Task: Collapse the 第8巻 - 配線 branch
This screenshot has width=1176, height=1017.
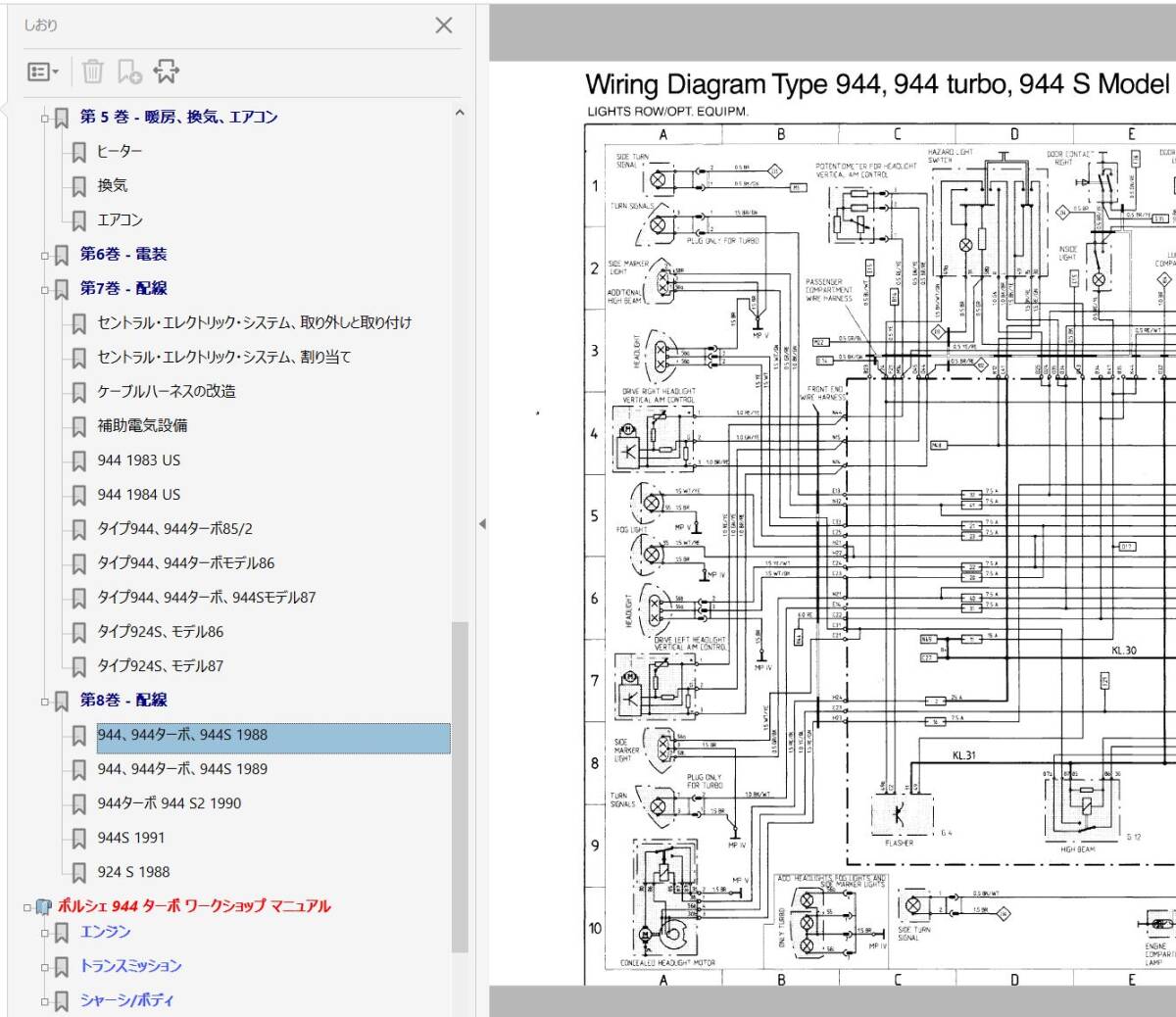Action: (x=45, y=701)
